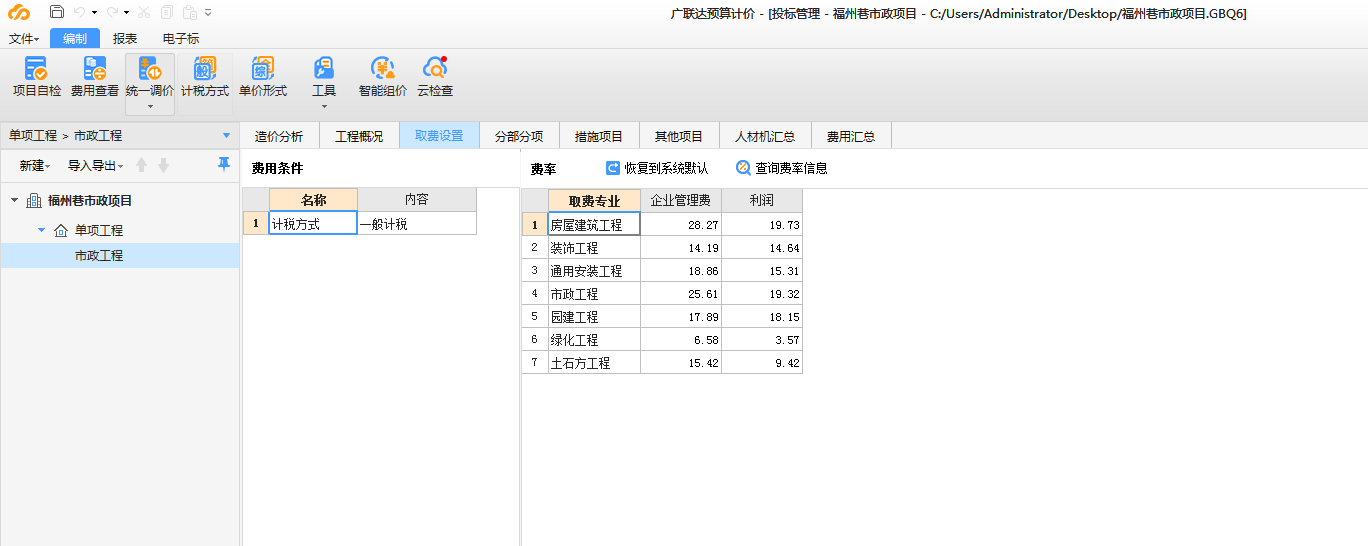Open the 其他项目 tab
The height and width of the screenshot is (546, 1368).
coord(679,136)
